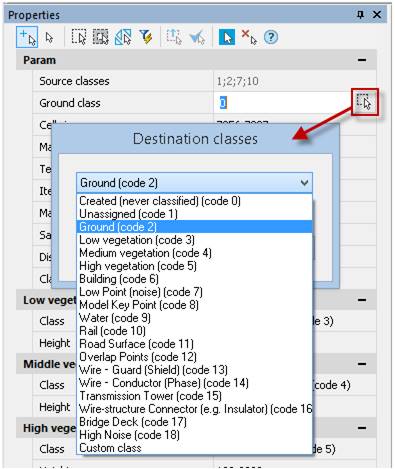Image resolution: width=395 pixels, height=469 pixels.
Task: Activate the blue highlighted cursor button
Action: [227, 37]
